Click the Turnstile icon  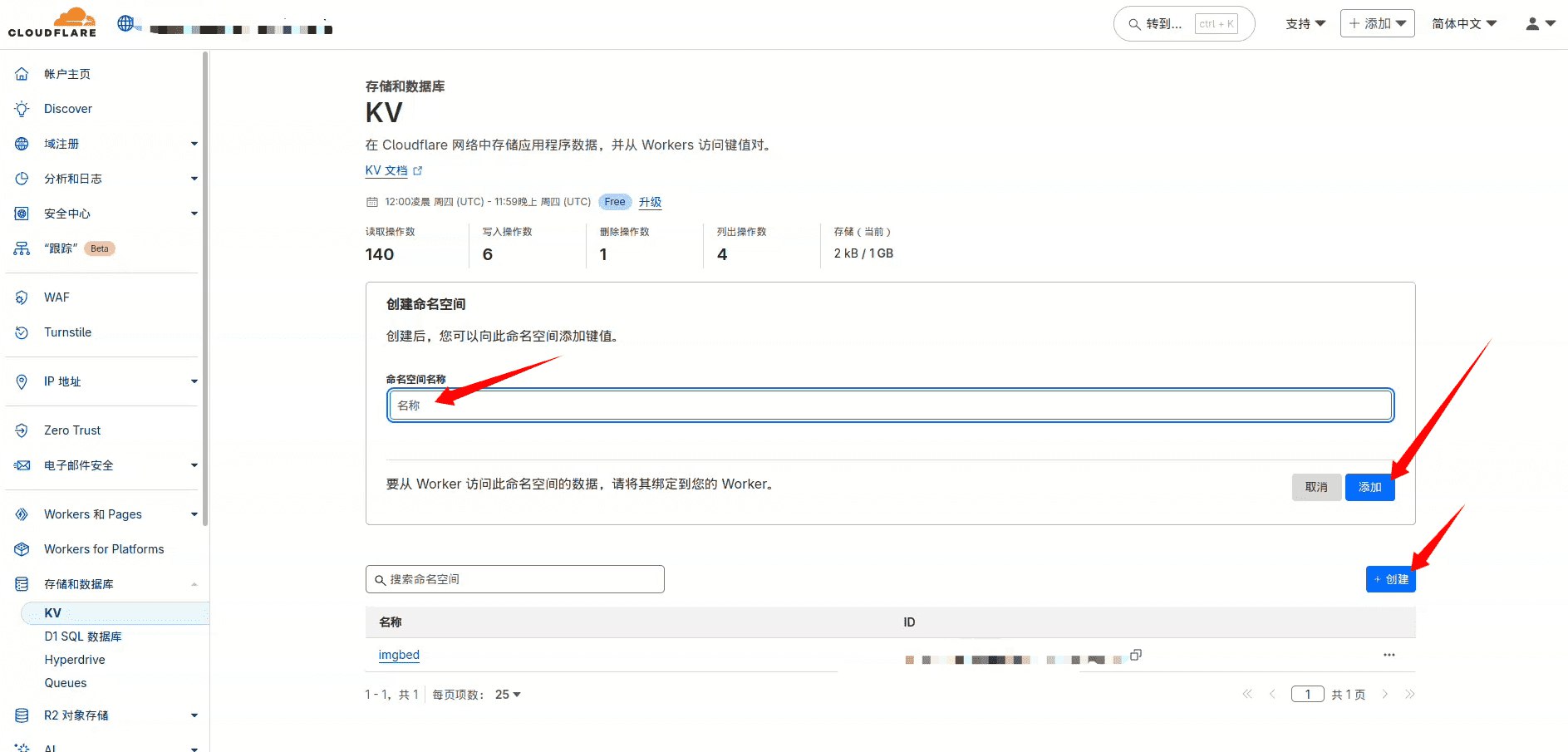pos(22,332)
